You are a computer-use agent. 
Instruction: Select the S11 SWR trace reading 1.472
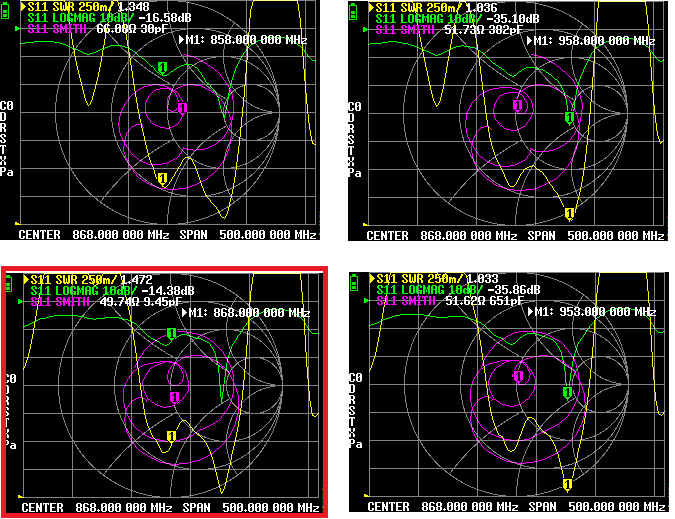pyautogui.click(x=88, y=280)
